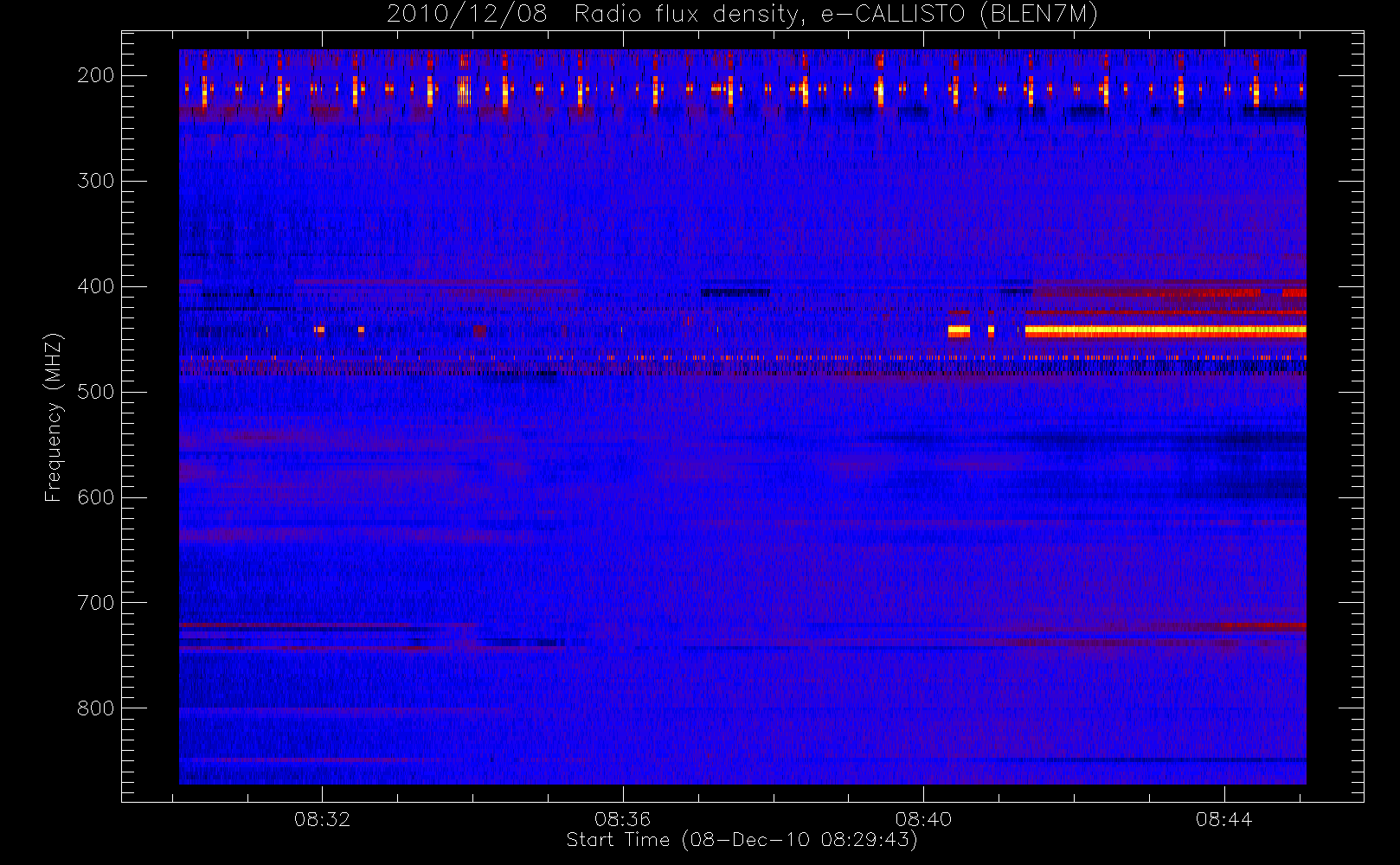Click the 08:40 time tick label
Screen dimensions: 1400x865
click(923, 819)
